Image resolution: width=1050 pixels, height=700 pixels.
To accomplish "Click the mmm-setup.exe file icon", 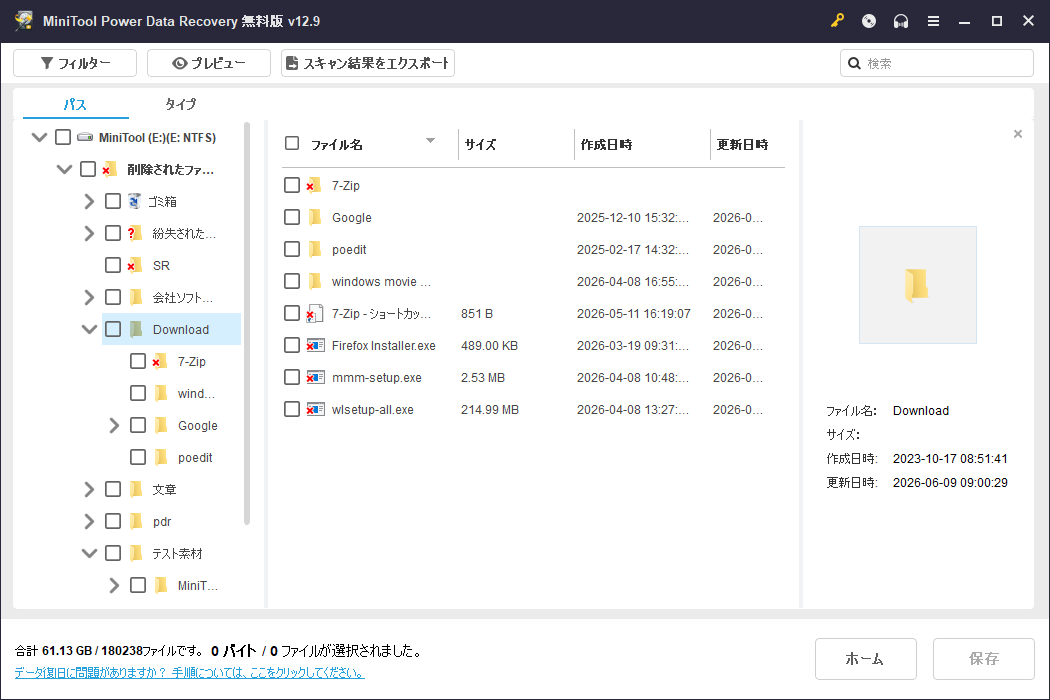I will pyautogui.click(x=315, y=377).
